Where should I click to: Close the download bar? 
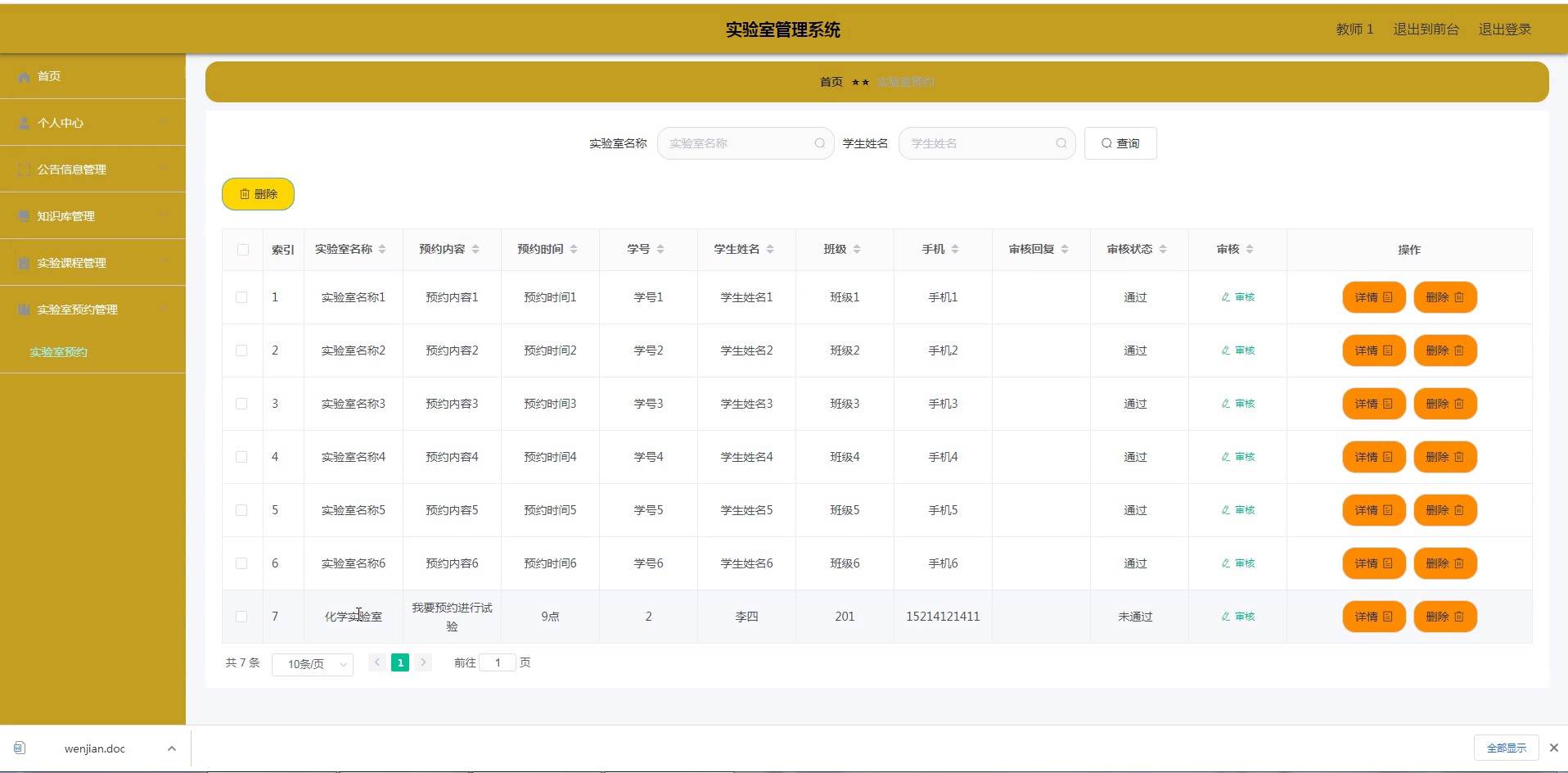pos(1553,748)
